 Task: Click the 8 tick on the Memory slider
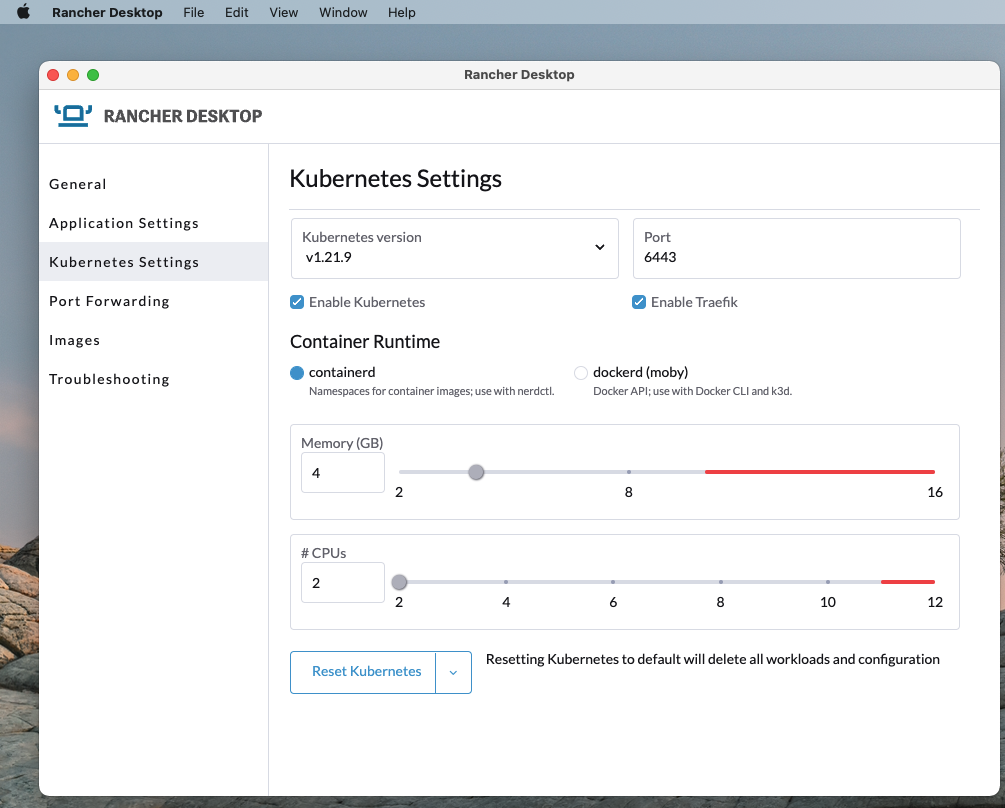pos(629,472)
